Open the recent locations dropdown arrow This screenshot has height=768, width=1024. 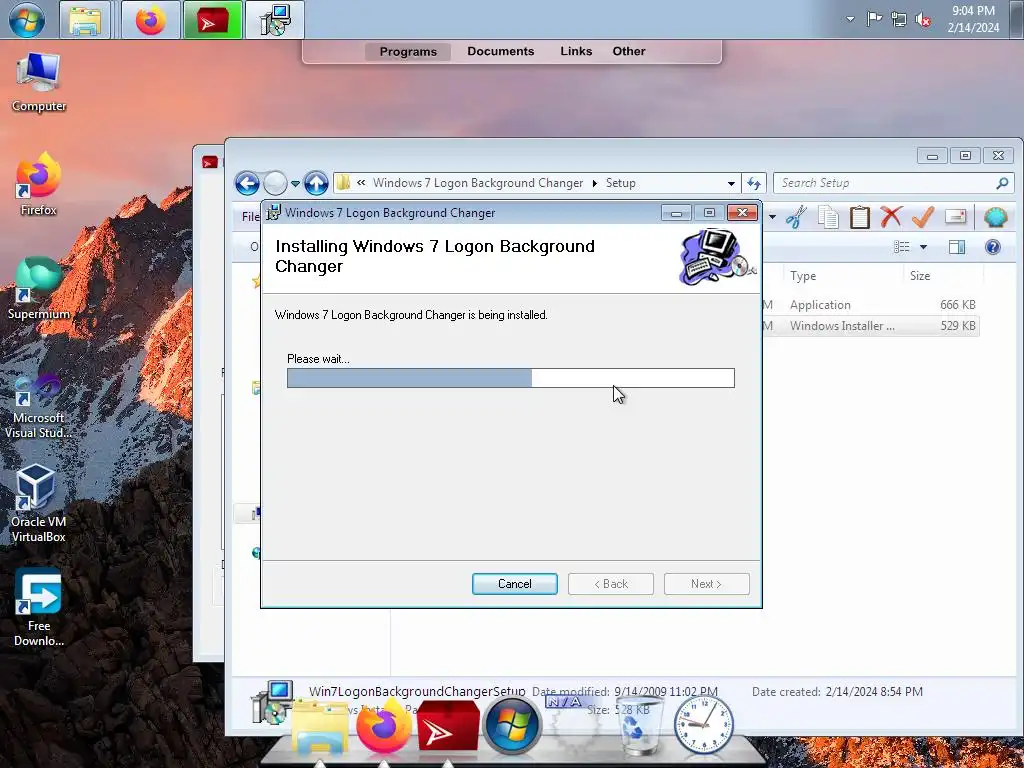click(295, 184)
